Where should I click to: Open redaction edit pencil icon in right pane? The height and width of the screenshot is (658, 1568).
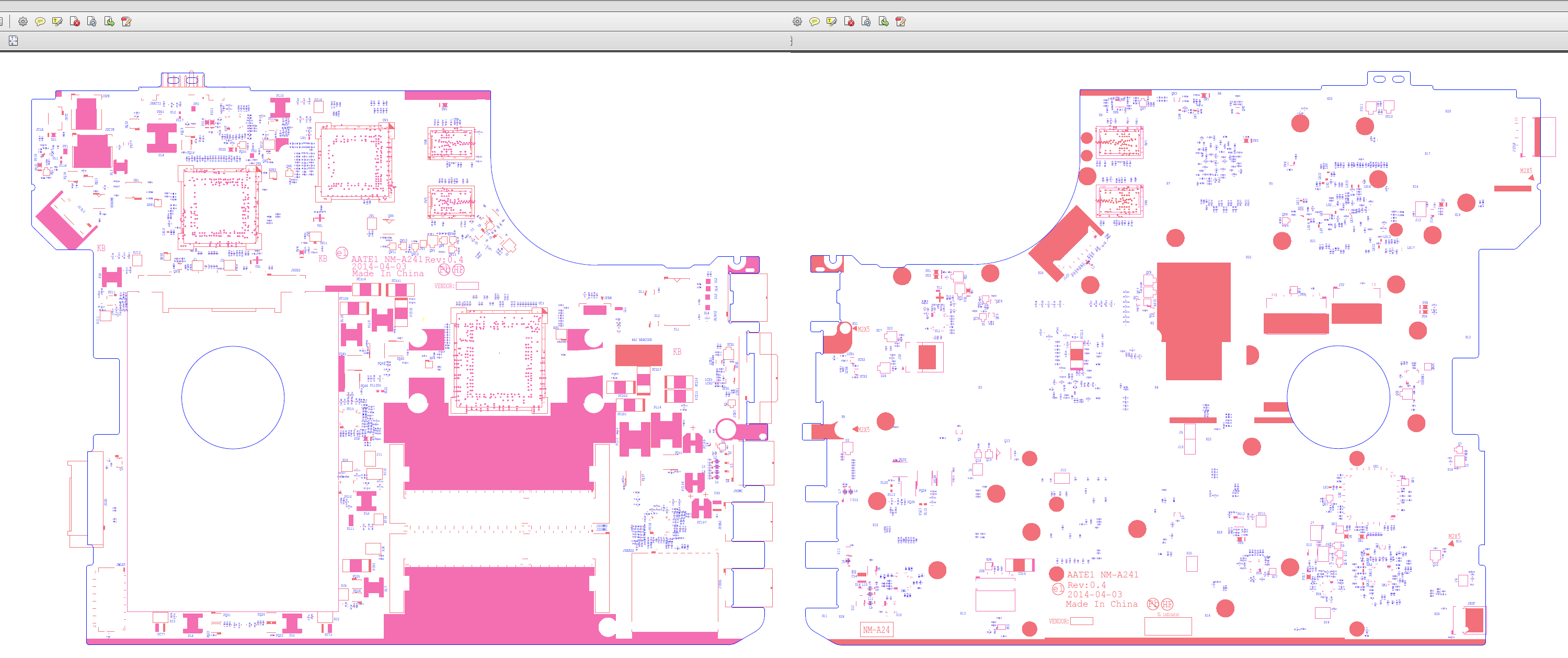coord(901,22)
